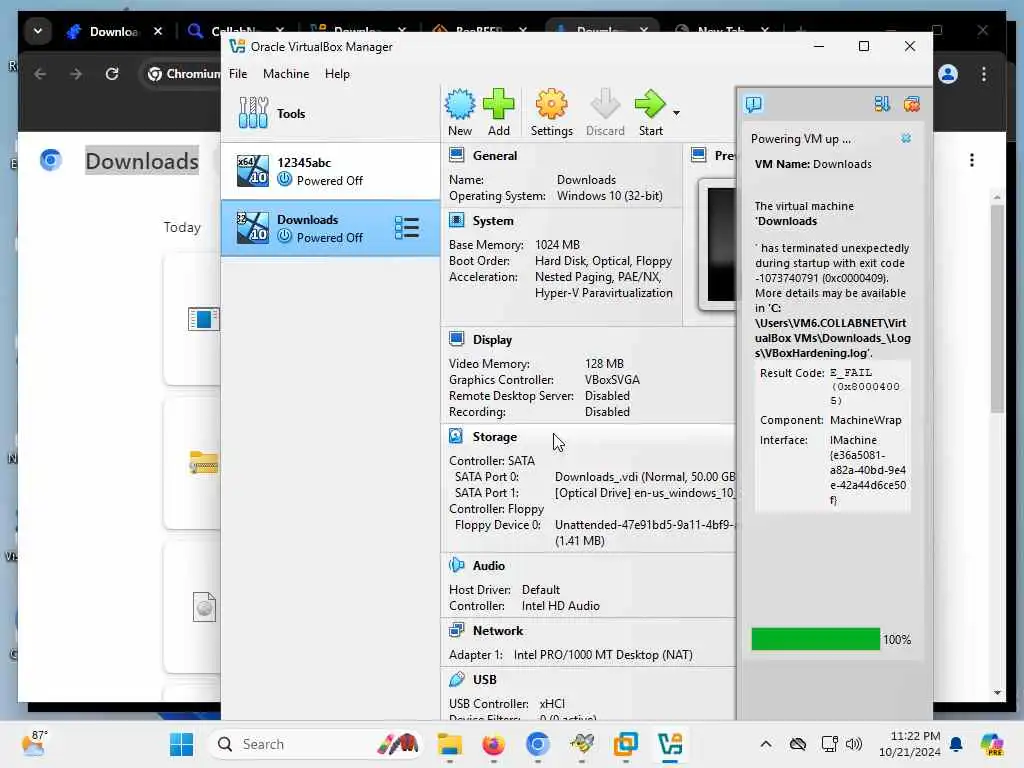Click the System section icon
Image resolution: width=1024 pixels, height=768 pixels.
[456, 220]
